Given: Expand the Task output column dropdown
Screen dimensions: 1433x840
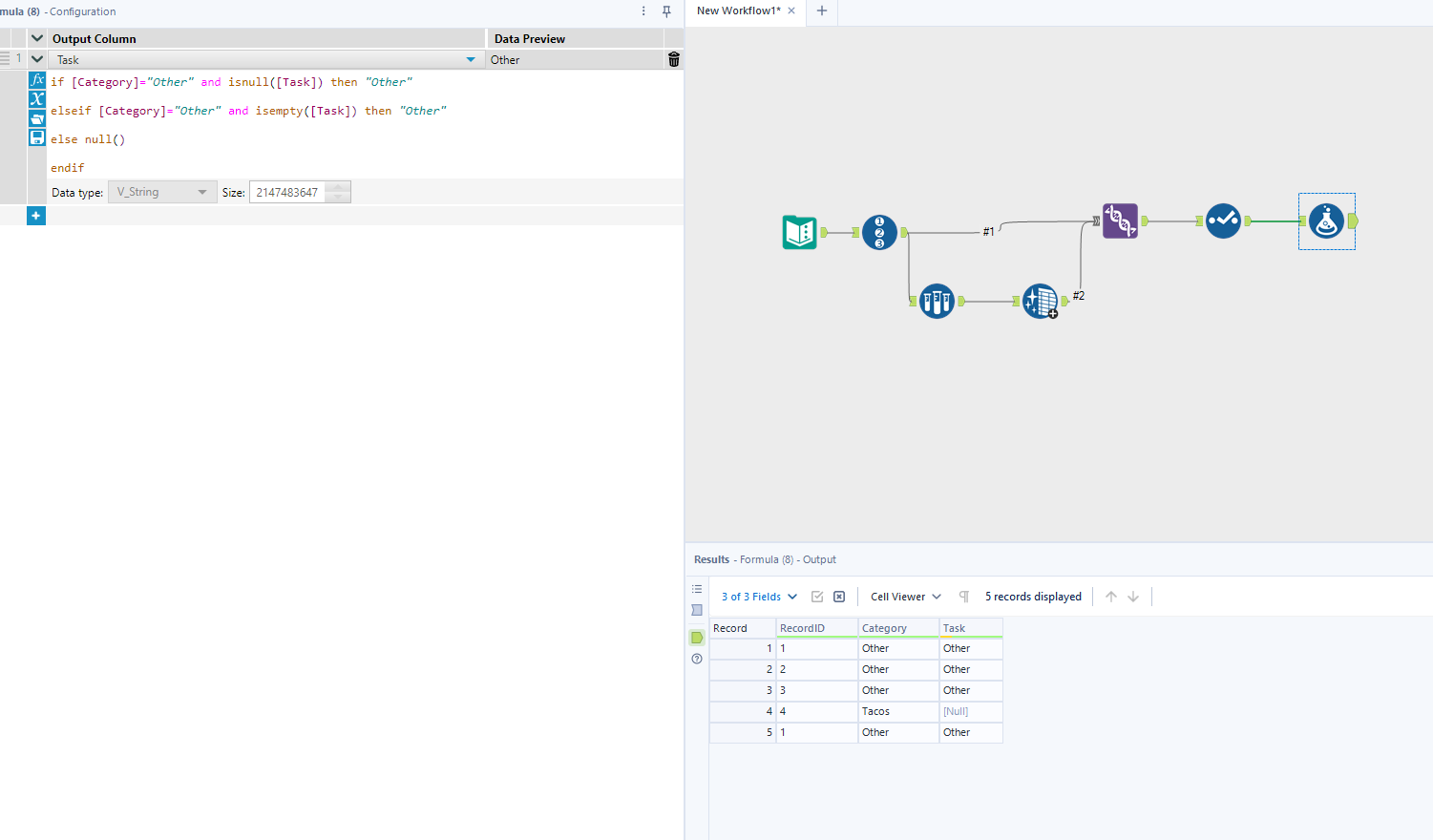Looking at the screenshot, I should click(469, 59).
